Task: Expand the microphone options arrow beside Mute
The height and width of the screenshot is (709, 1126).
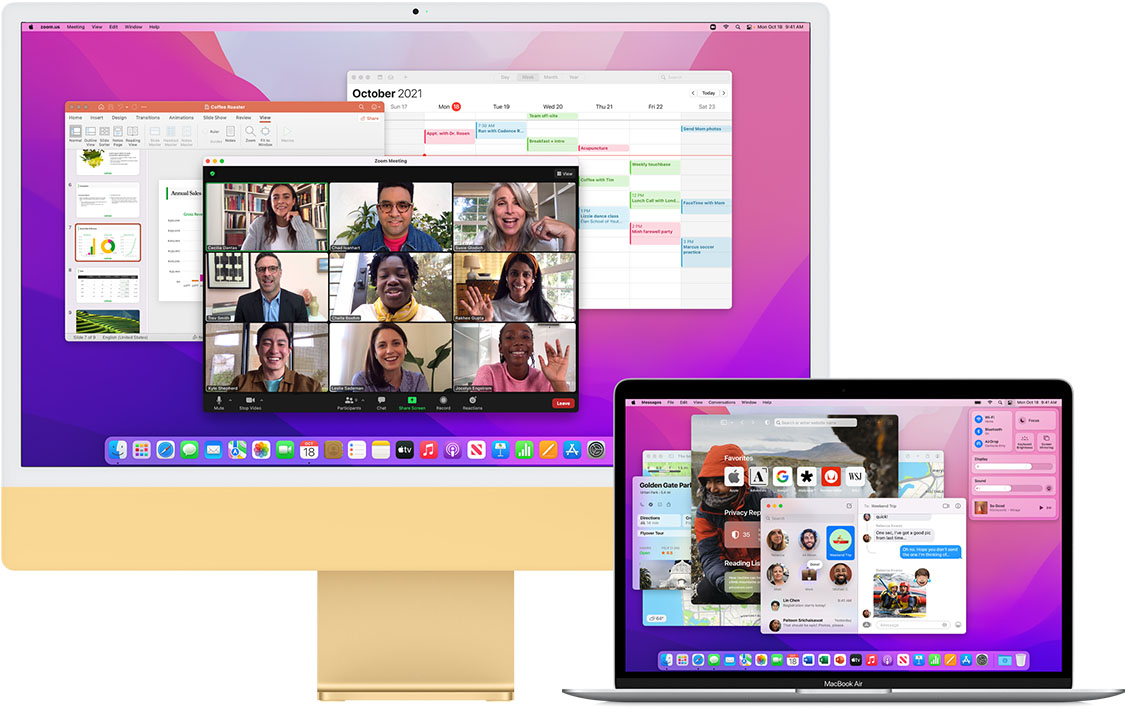Action: click(228, 399)
